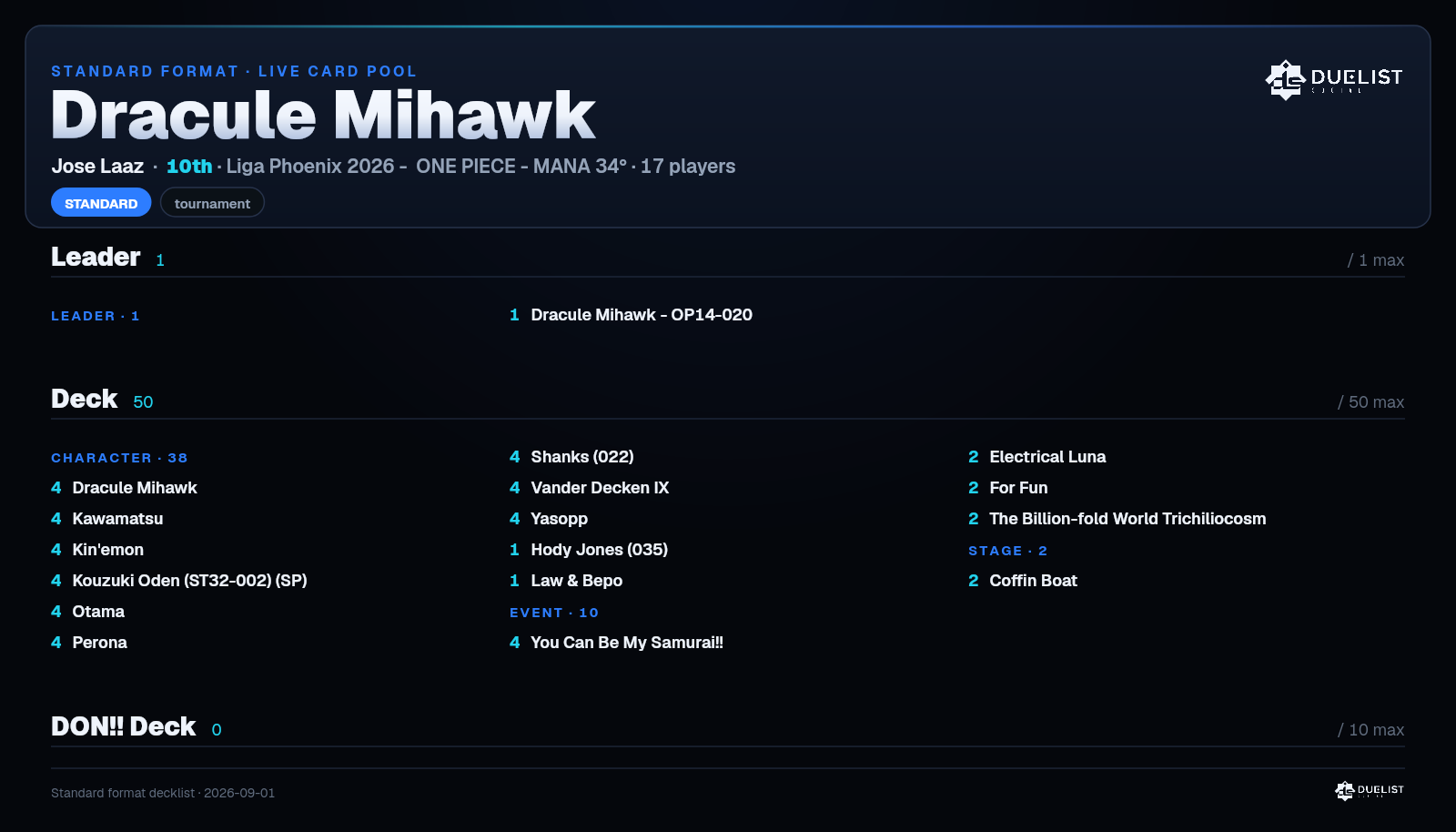Click the Otama card entry
The image size is (1456, 832).
87,612
